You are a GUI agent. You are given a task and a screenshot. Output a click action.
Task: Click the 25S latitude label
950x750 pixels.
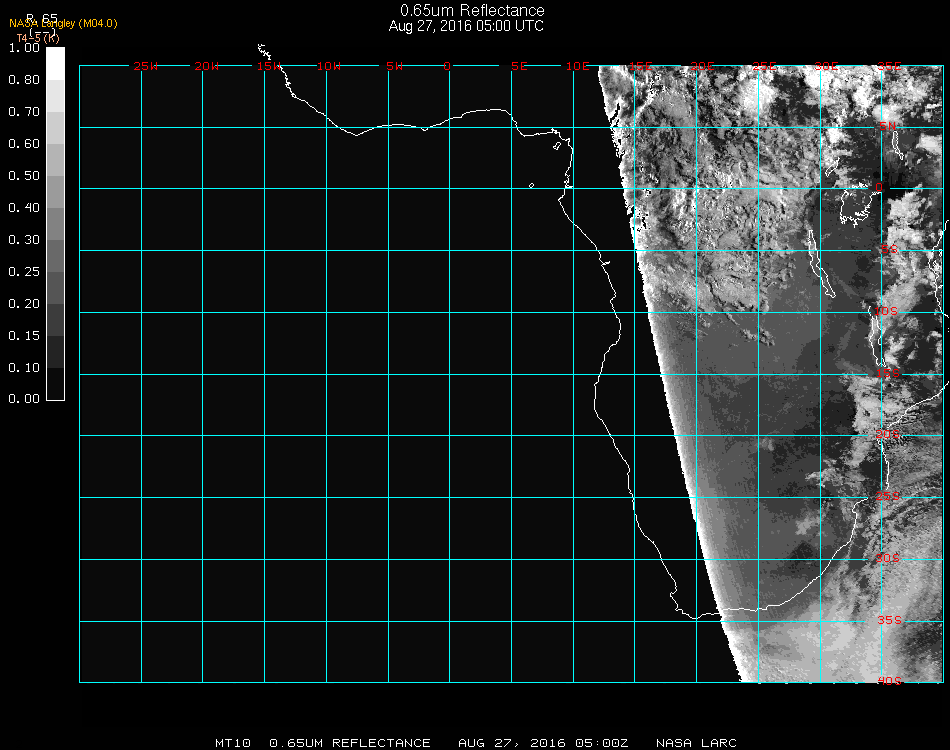coord(888,496)
